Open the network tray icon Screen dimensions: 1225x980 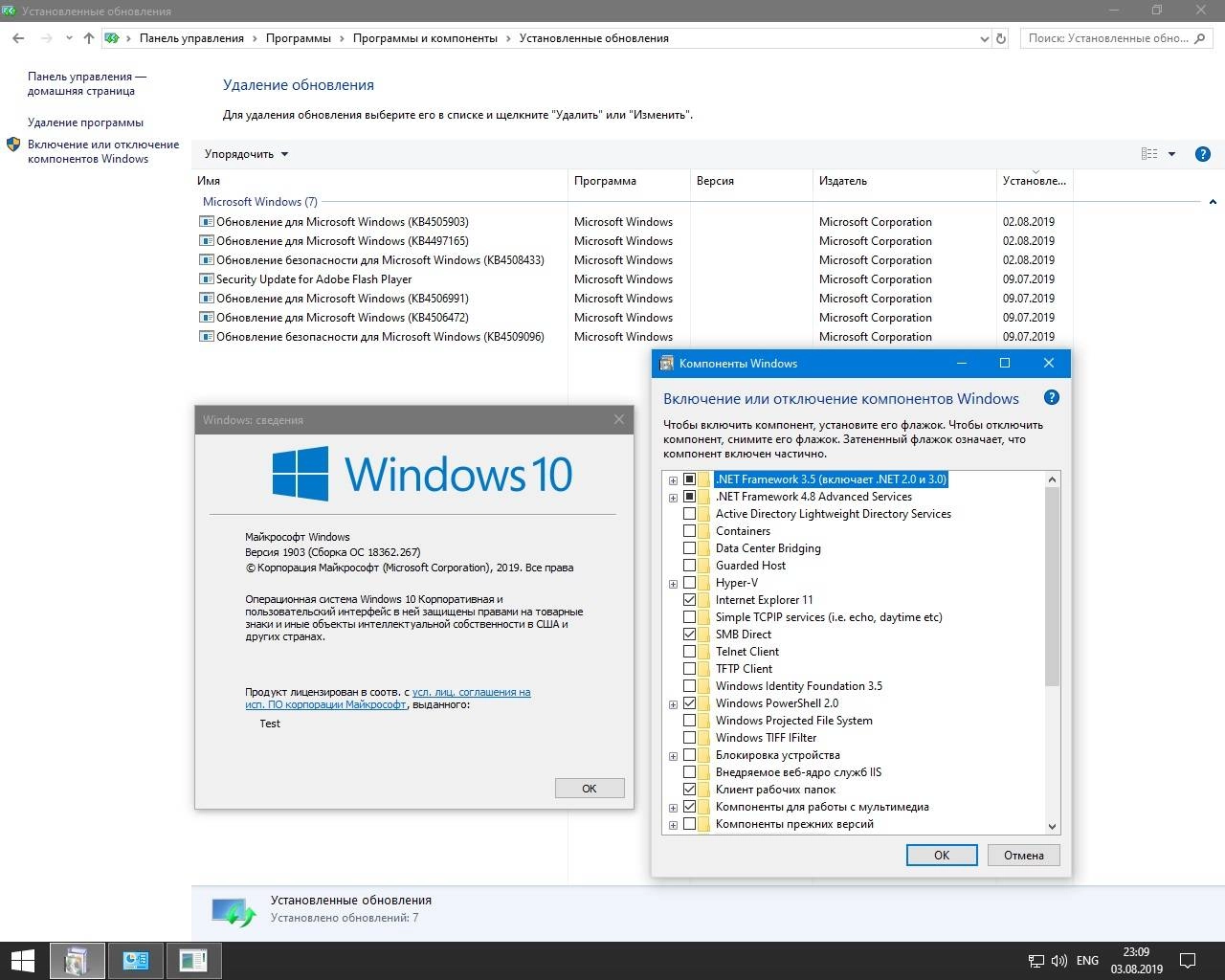[1036, 961]
